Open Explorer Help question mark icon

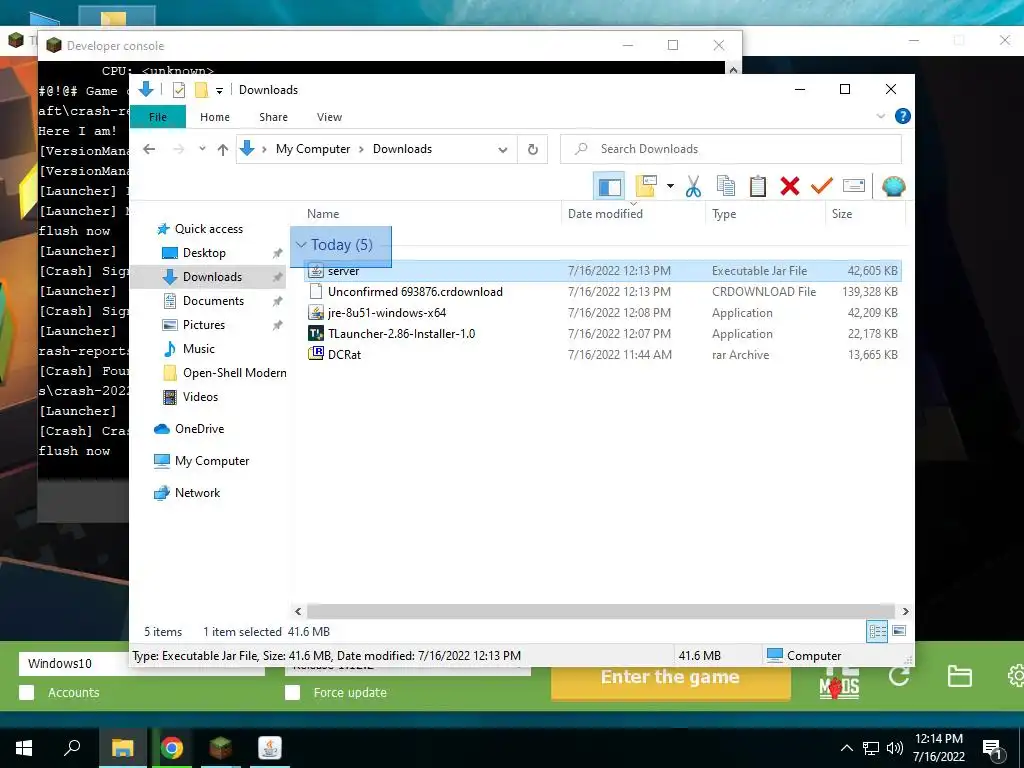tap(903, 116)
